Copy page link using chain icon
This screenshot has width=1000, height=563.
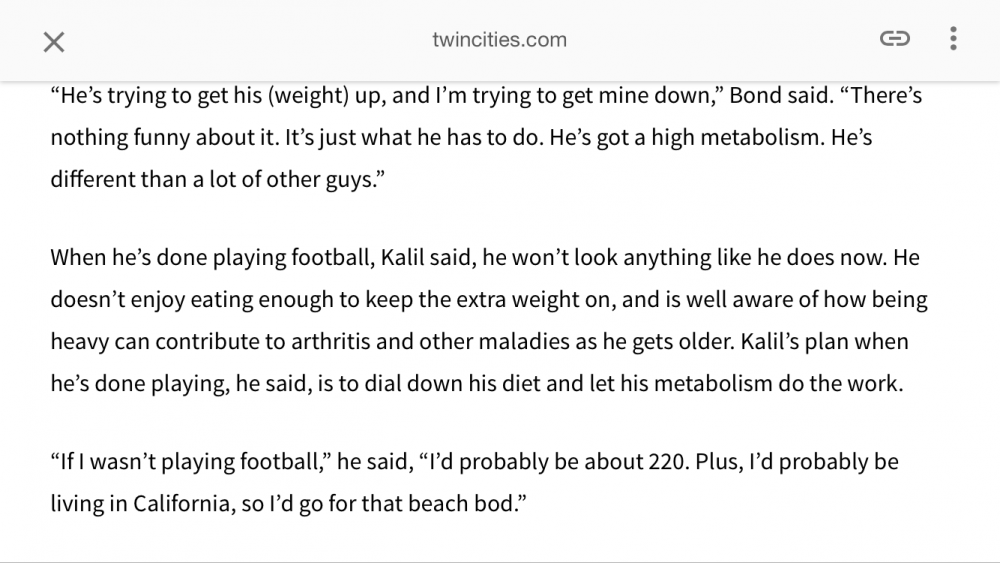[895, 39]
